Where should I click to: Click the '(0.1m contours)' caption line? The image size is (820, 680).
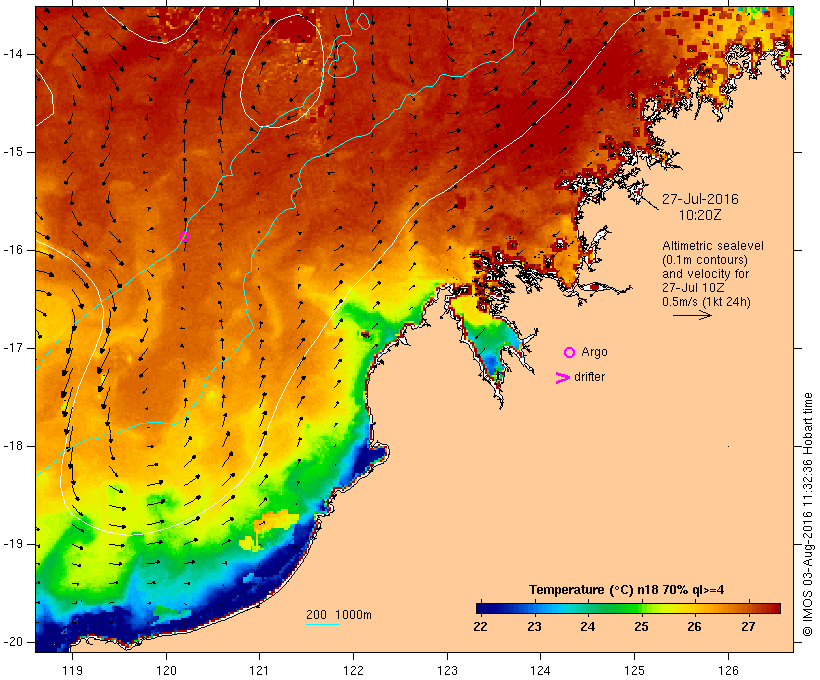tap(705, 260)
